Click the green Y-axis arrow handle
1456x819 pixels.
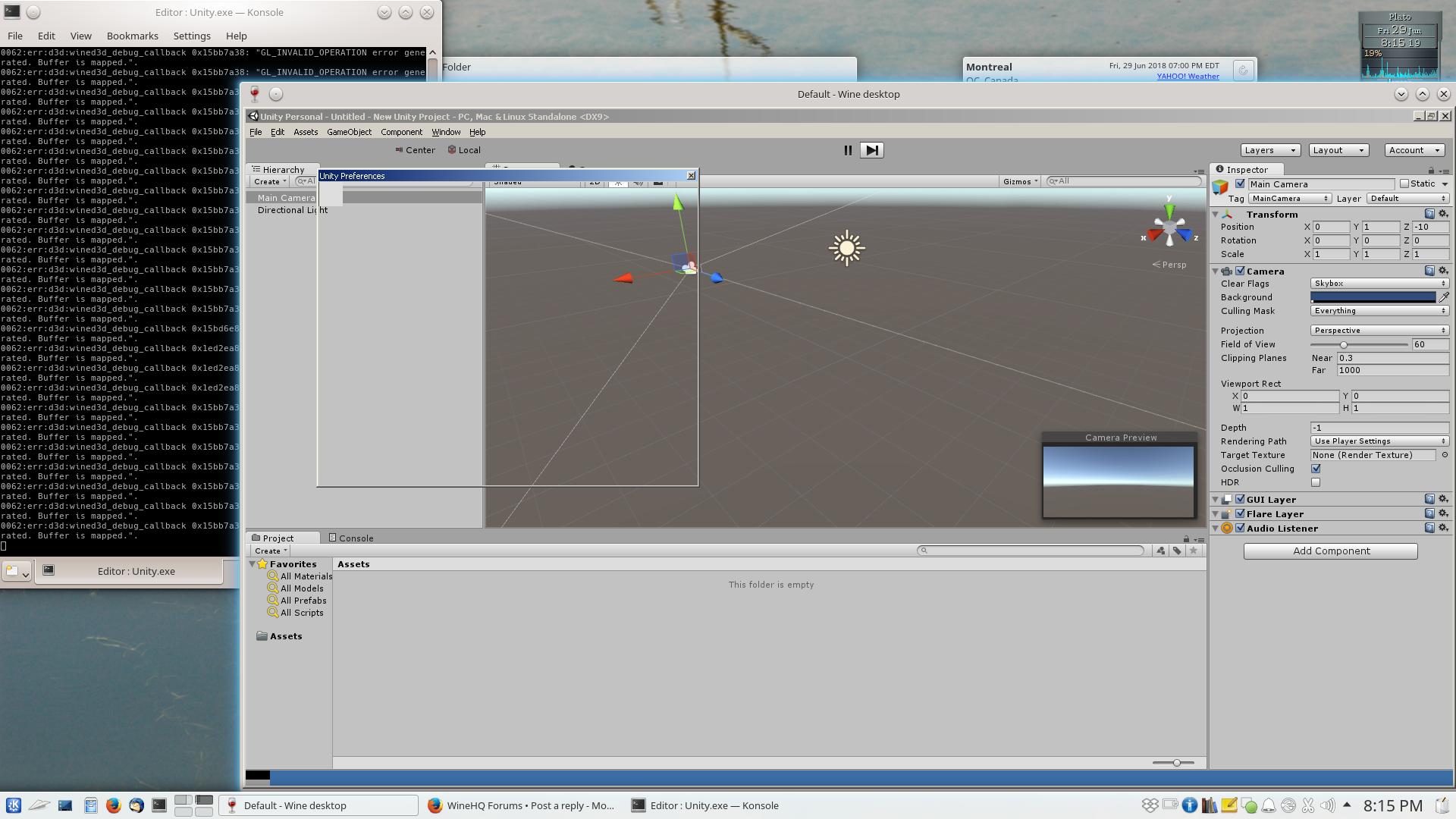(677, 202)
